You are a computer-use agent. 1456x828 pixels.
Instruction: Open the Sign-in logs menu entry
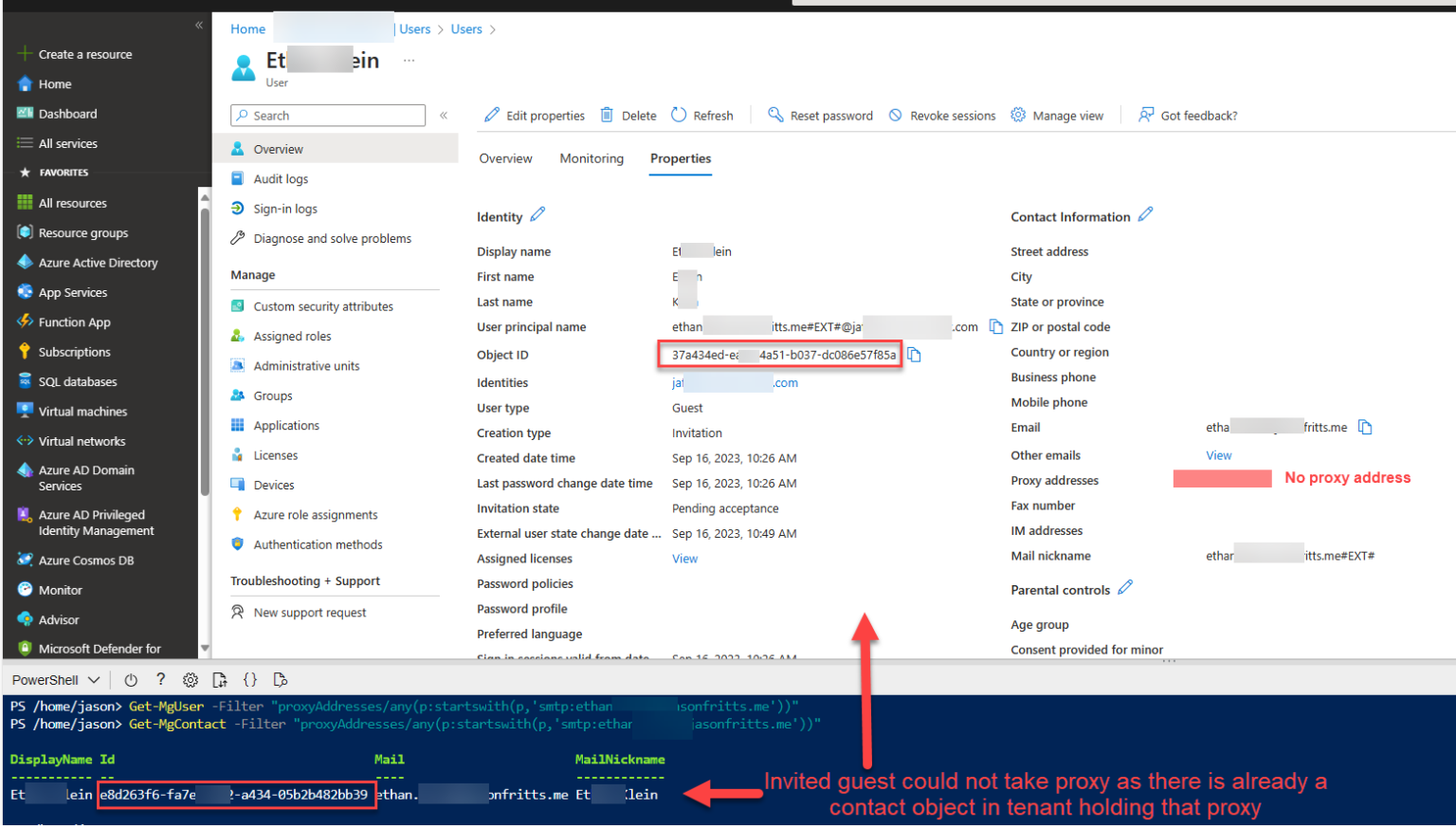click(x=284, y=208)
